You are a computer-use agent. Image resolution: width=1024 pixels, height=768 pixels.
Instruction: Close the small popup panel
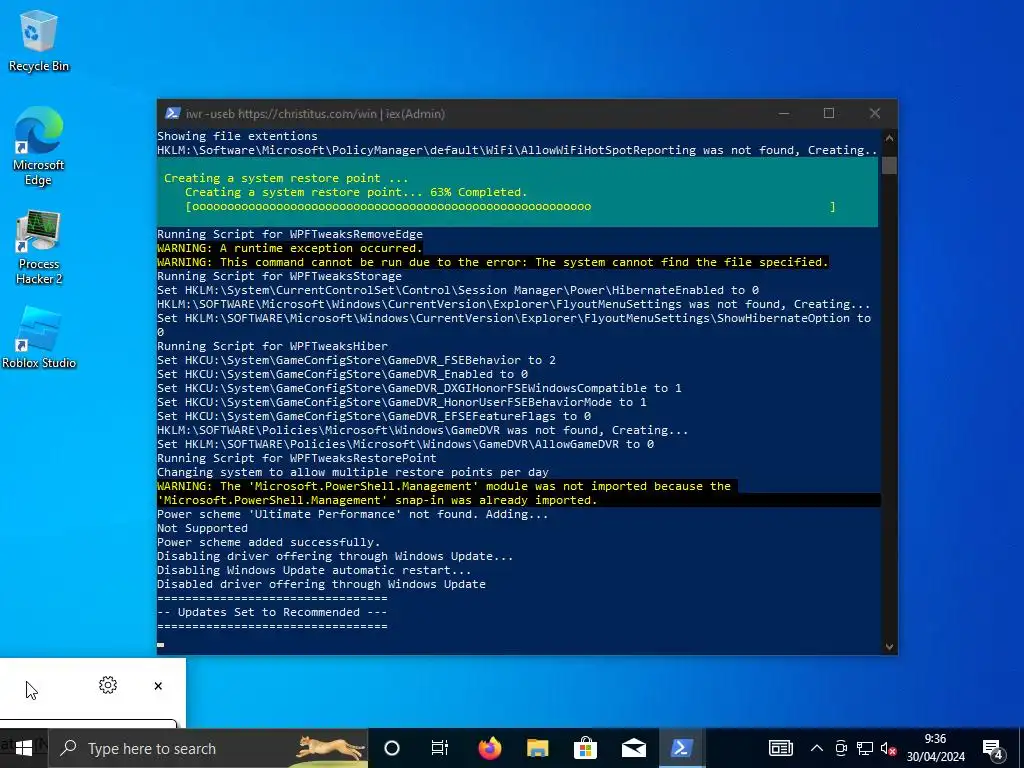[158, 686]
